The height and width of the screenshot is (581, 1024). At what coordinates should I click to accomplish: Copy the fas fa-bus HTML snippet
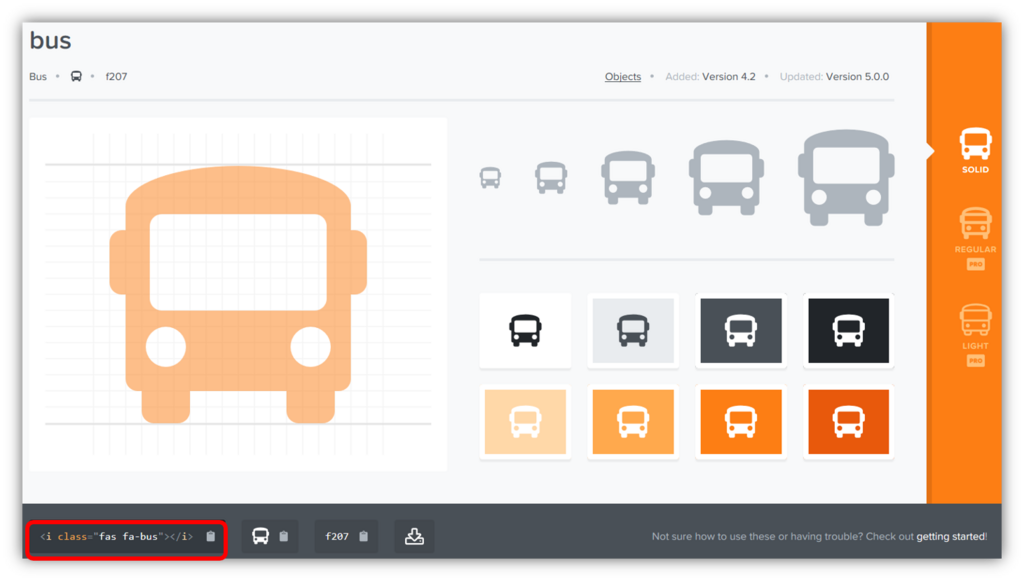127,537
